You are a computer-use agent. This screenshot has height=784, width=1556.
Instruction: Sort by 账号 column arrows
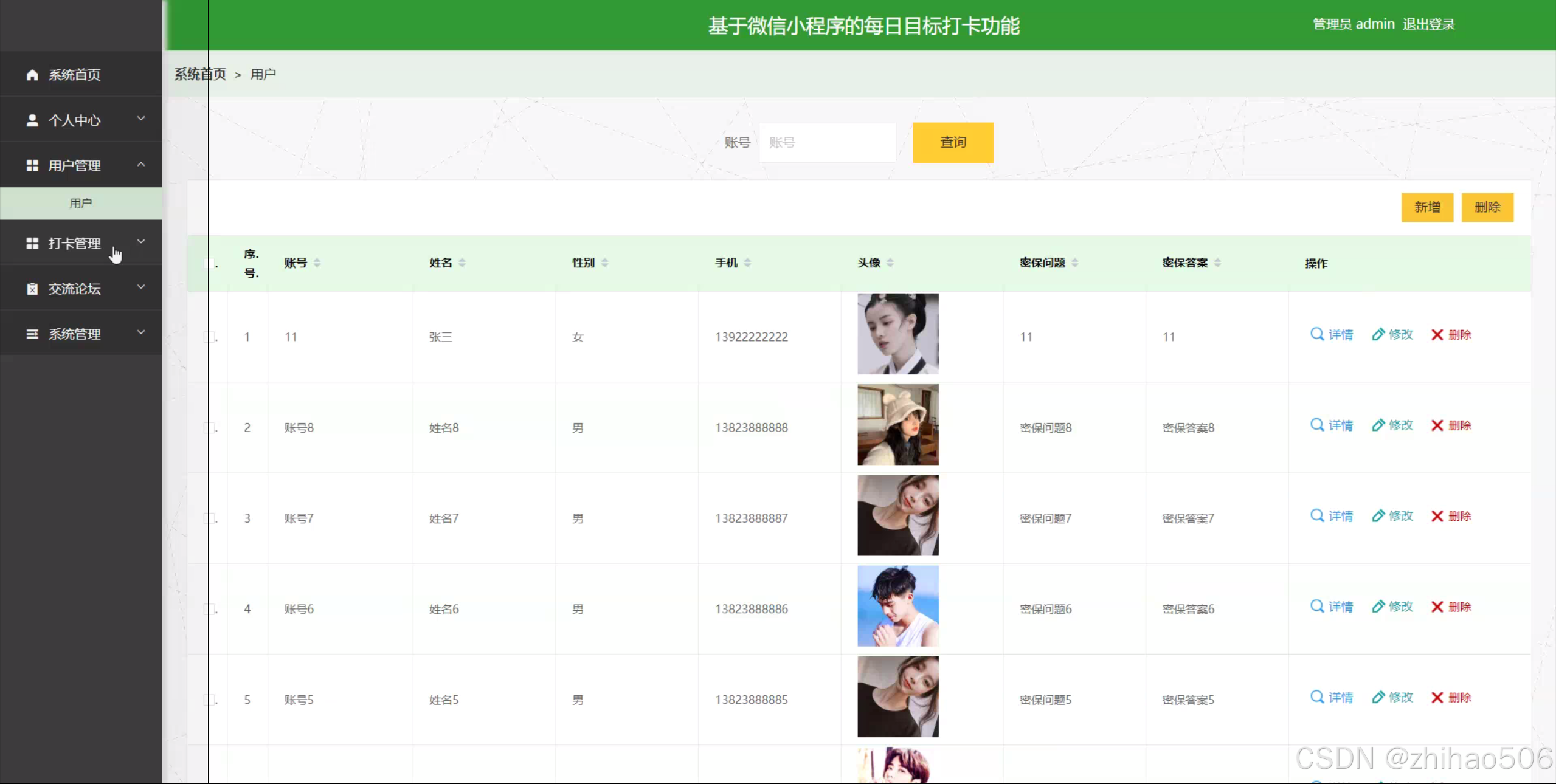(x=317, y=263)
